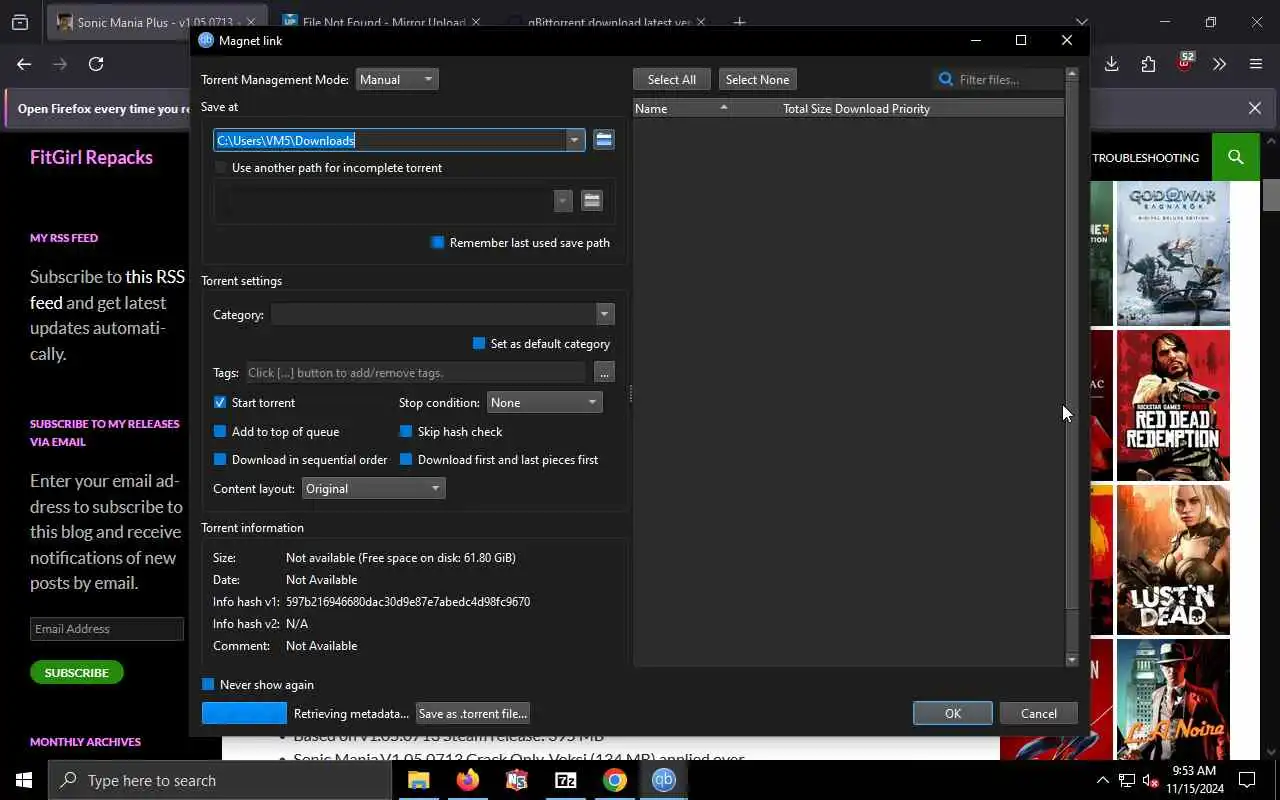Image resolution: width=1280 pixels, height=800 pixels.
Task: Confirm the dialog with OK
Action: tap(952, 713)
